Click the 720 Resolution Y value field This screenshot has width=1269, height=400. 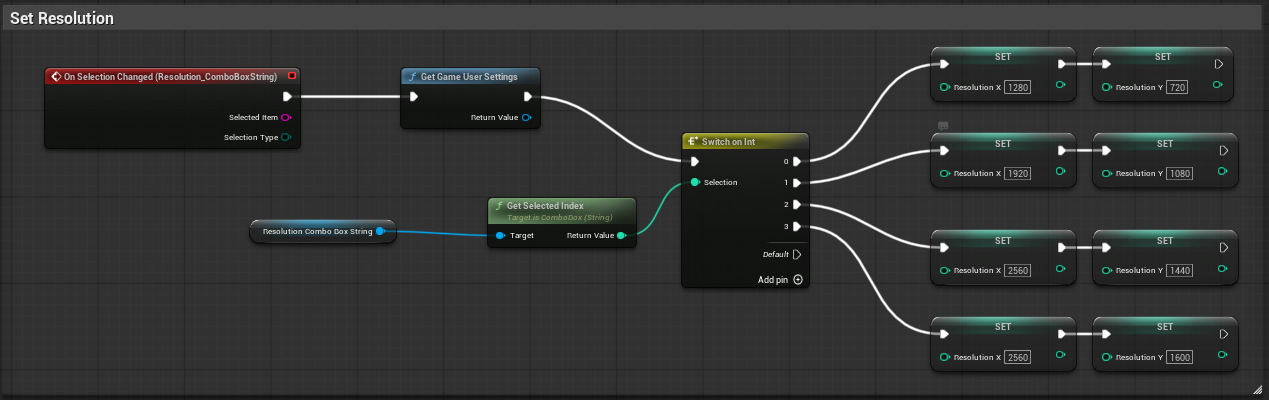click(1177, 87)
